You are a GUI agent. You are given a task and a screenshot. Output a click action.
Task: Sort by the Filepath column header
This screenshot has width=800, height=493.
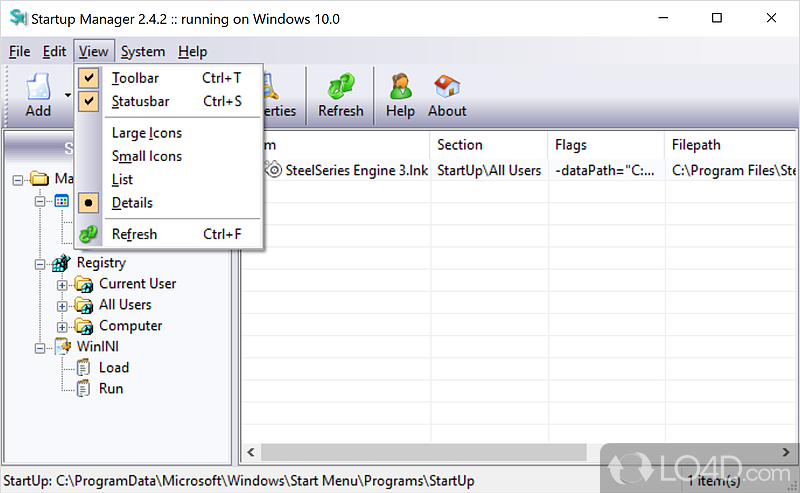[731, 145]
